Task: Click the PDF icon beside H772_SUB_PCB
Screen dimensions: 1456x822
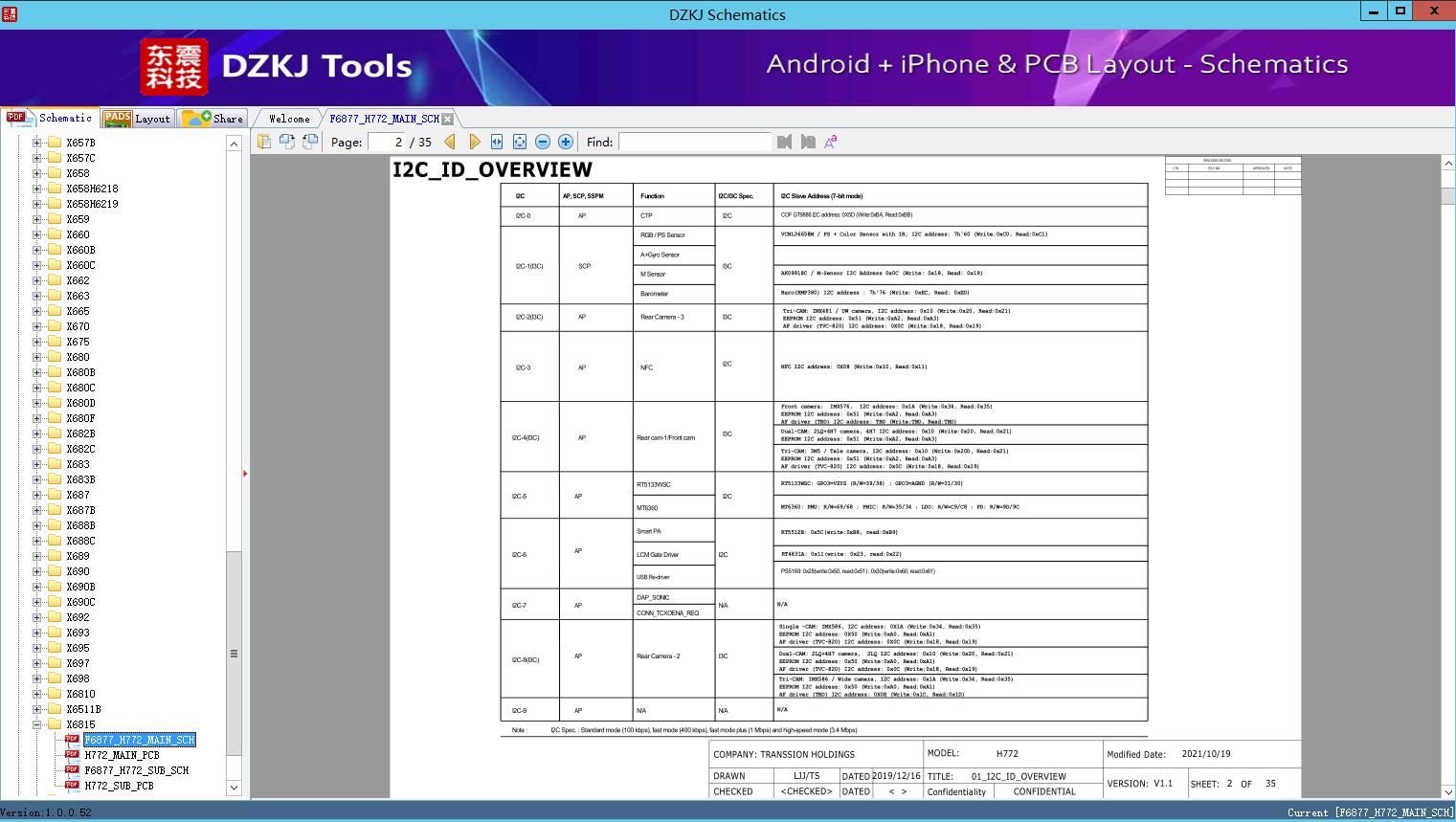Action: (x=72, y=785)
